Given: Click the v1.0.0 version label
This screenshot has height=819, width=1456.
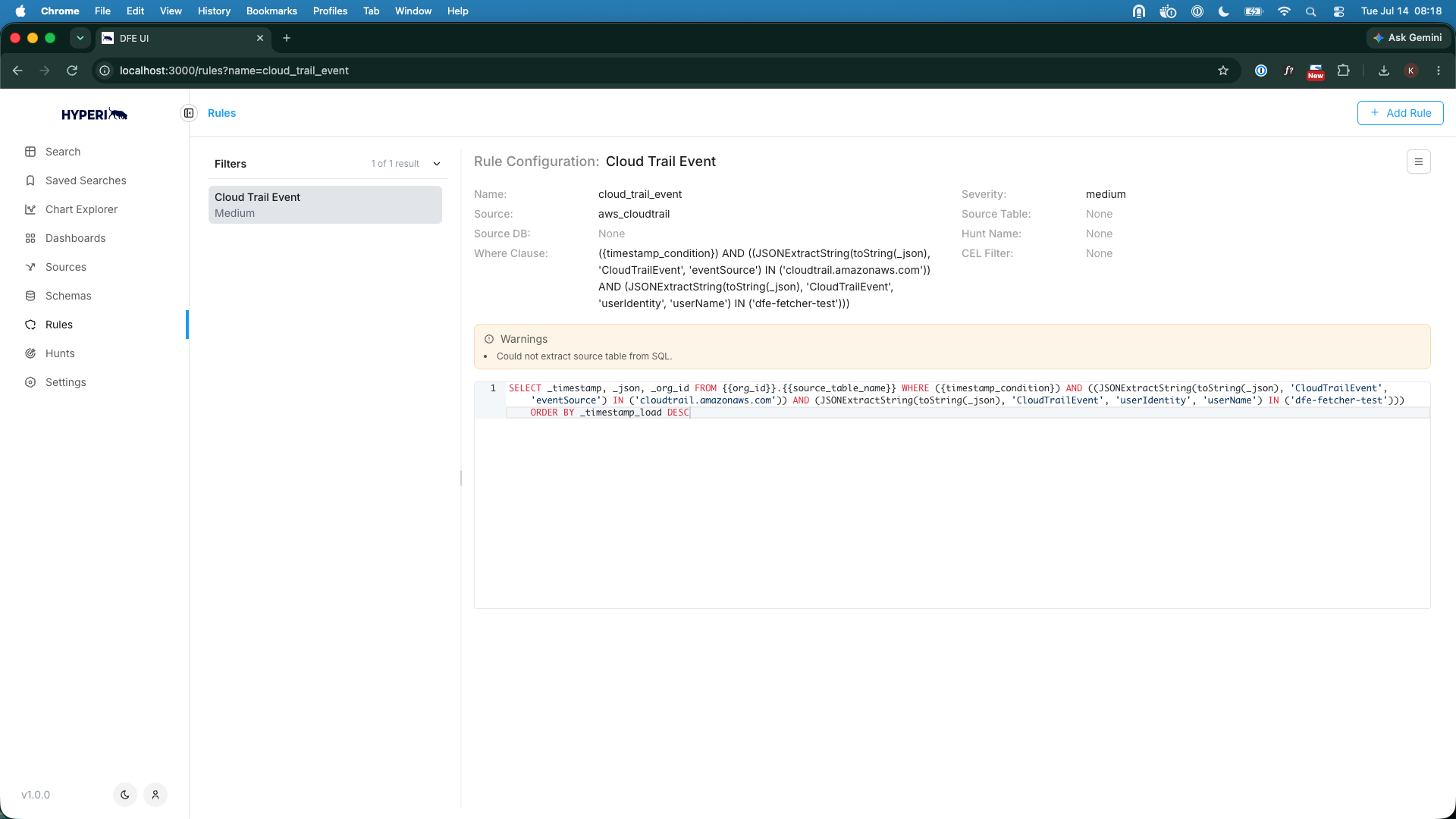Looking at the screenshot, I should pyautogui.click(x=36, y=795).
